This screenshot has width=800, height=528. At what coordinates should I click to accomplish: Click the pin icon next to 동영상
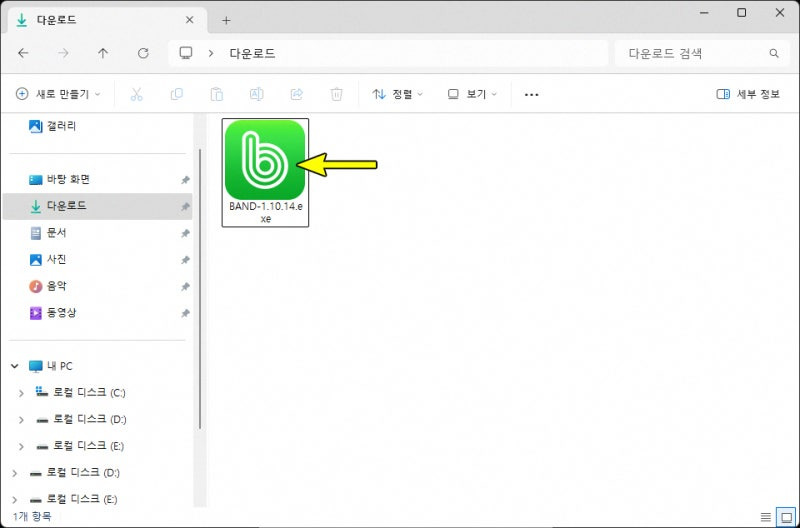[185, 313]
